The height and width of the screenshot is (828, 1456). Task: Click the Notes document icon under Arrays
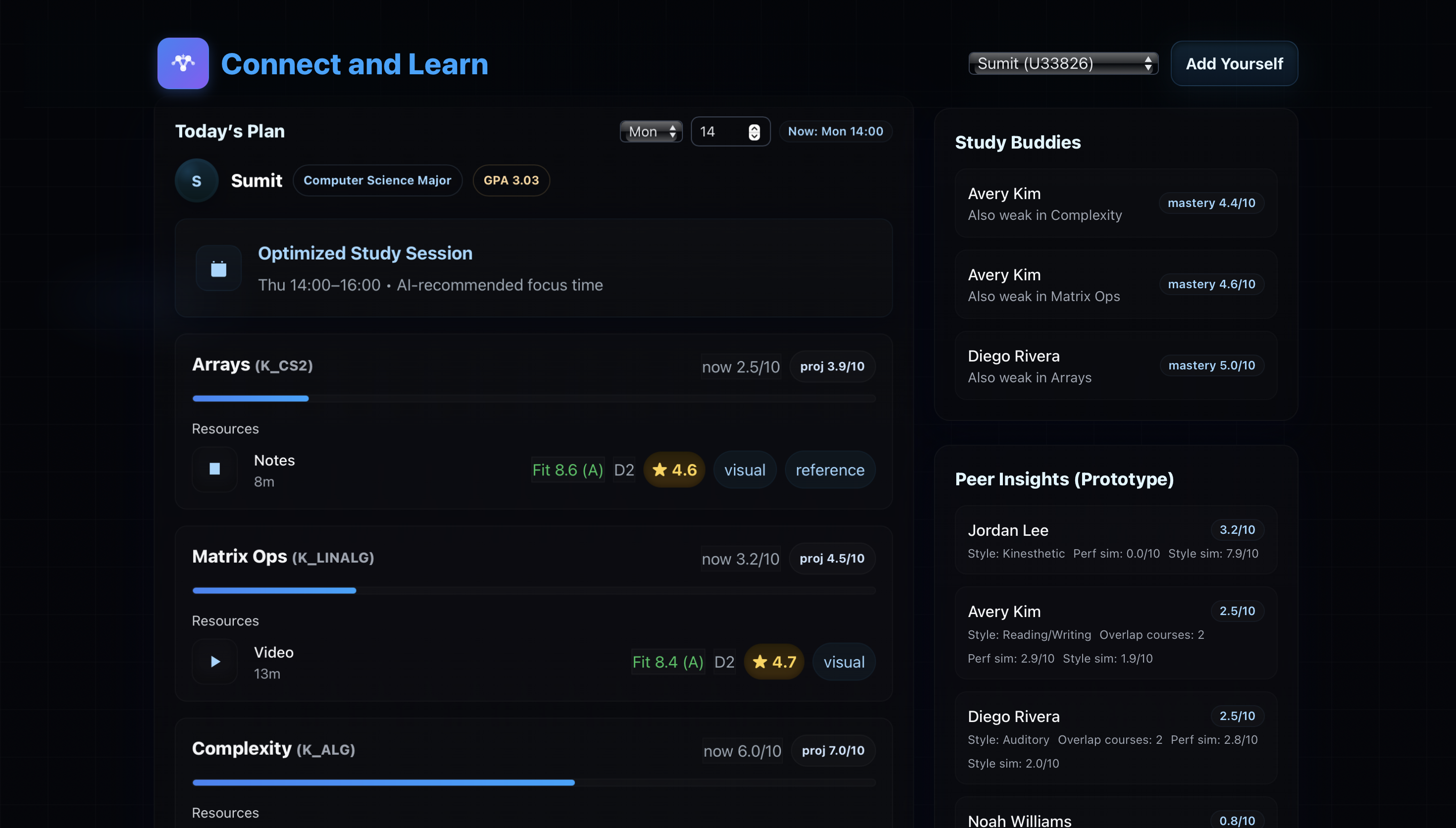click(214, 469)
